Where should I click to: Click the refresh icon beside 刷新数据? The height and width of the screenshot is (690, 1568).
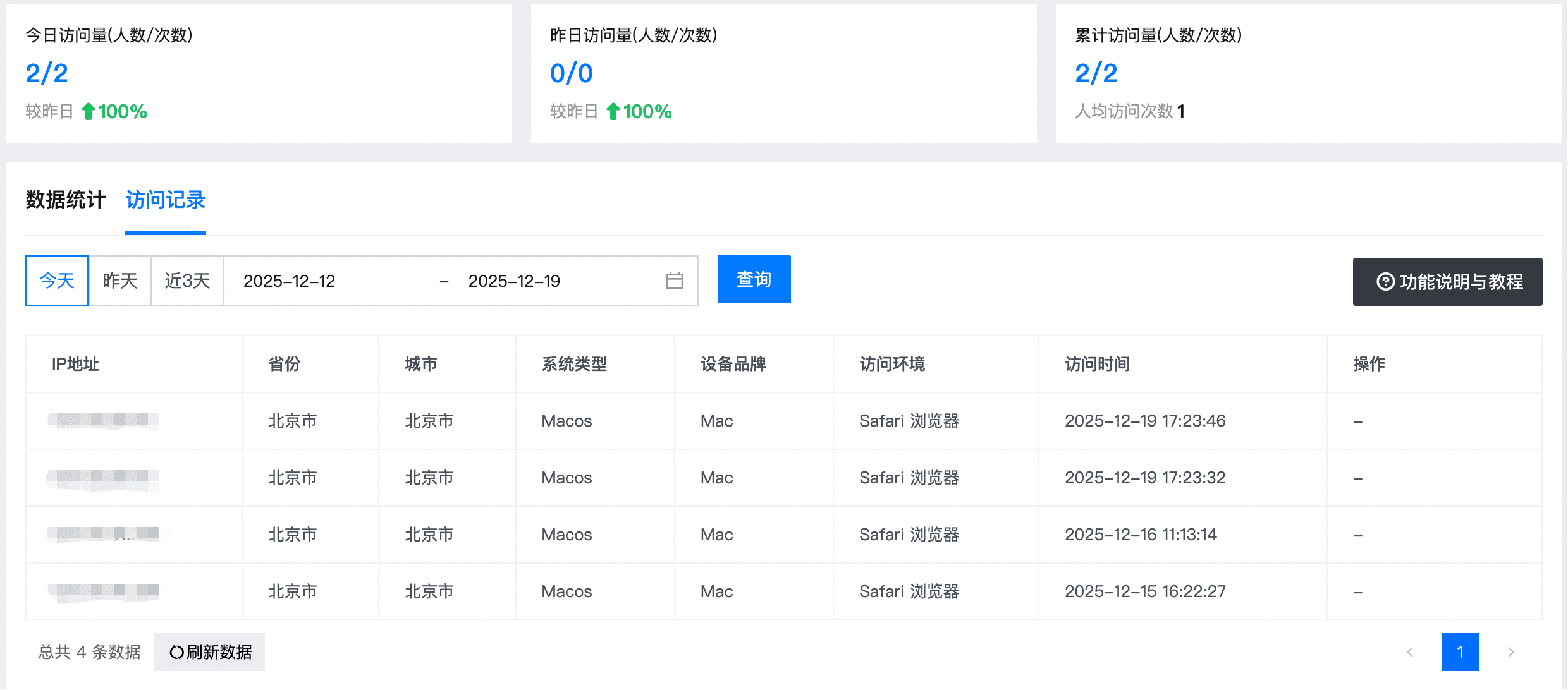click(x=176, y=652)
